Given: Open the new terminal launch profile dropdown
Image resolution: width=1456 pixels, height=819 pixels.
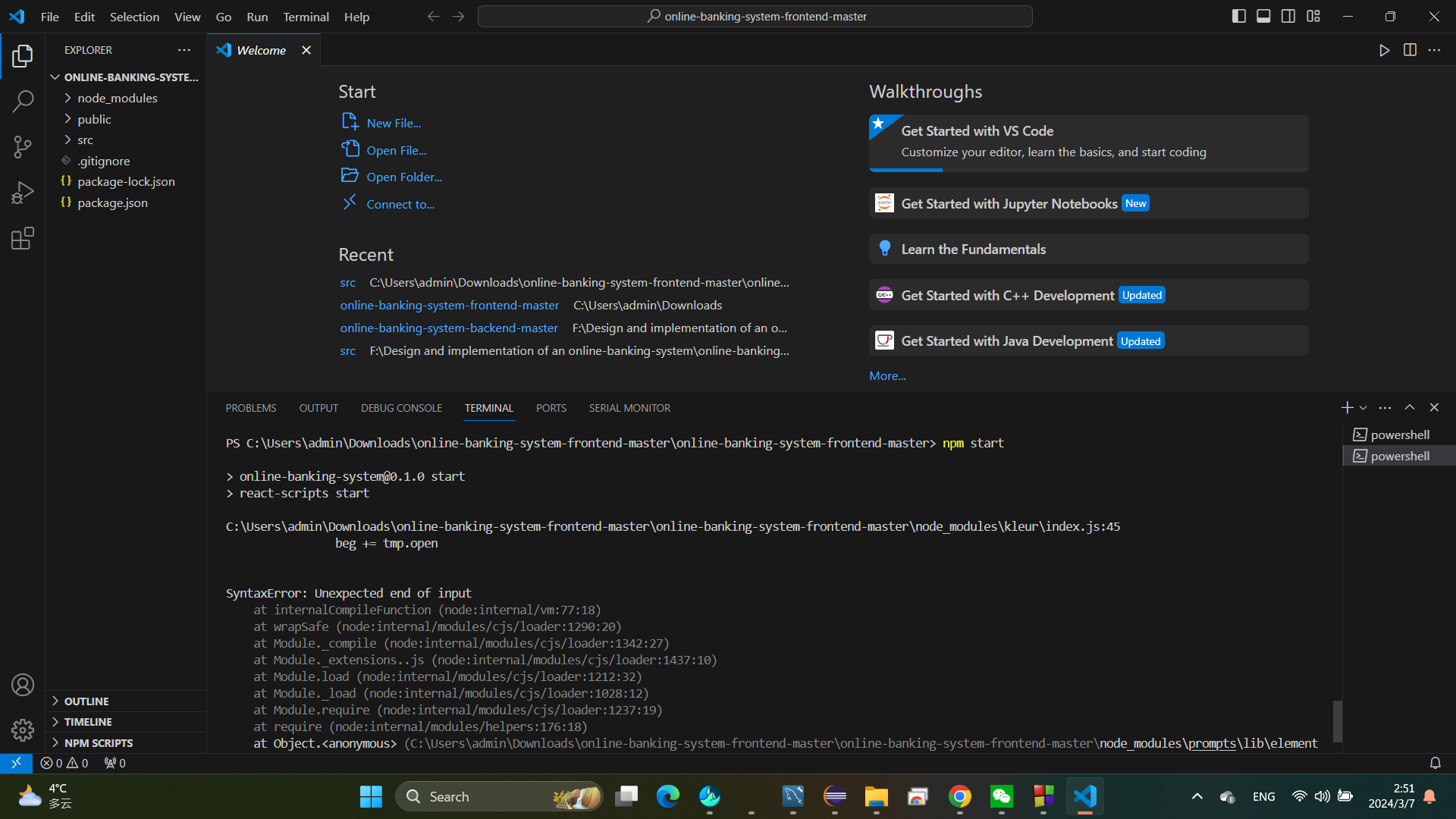Looking at the screenshot, I should (1363, 408).
